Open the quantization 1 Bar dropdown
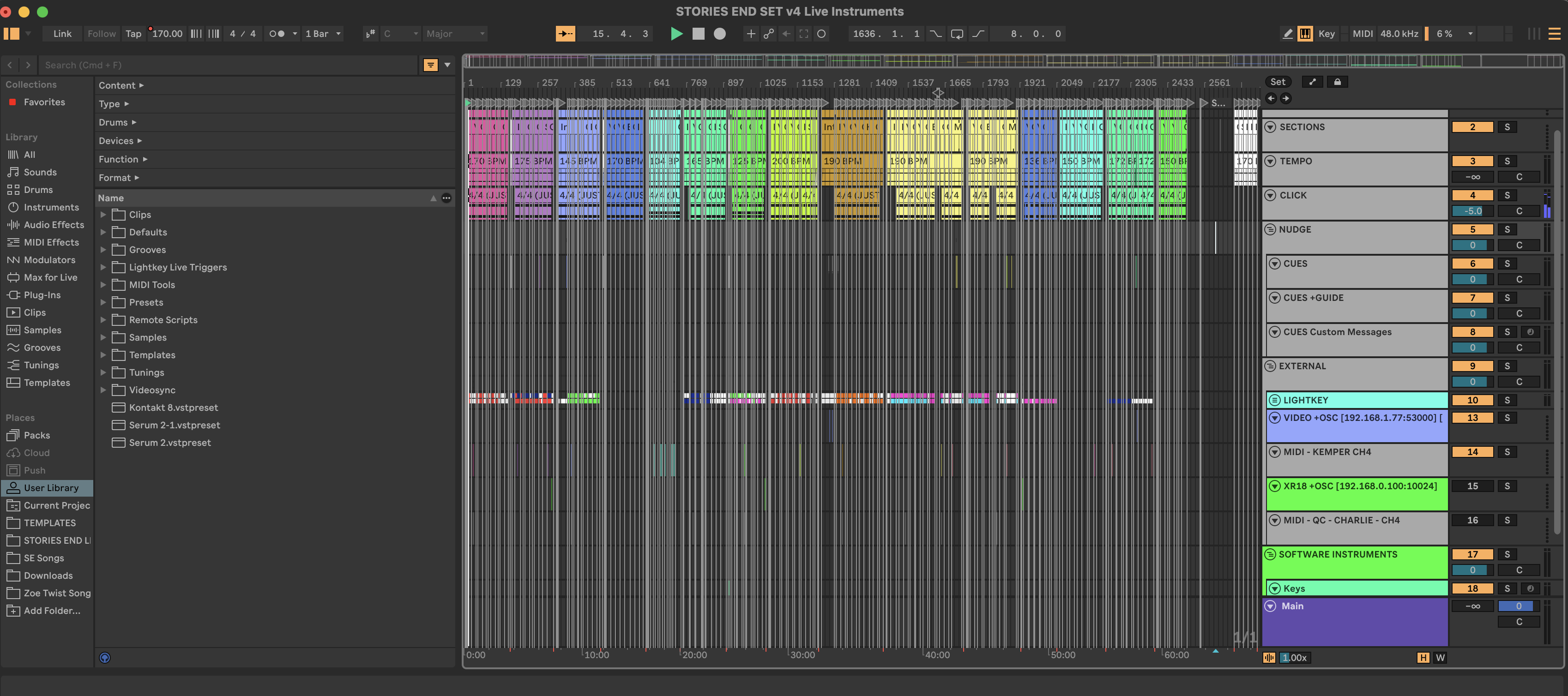This screenshot has width=1568, height=696. point(323,34)
